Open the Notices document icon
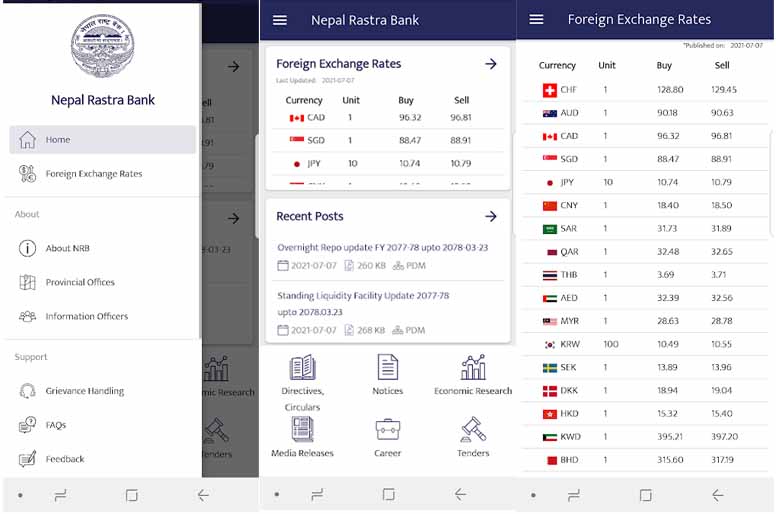This screenshot has width=776, height=514. pos(388,367)
